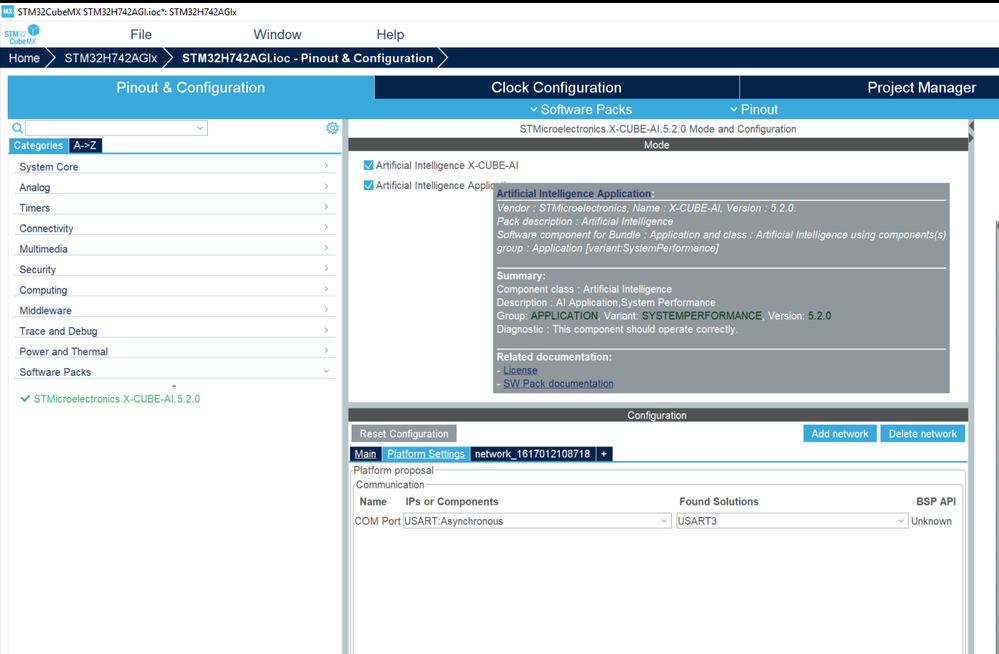Open Pinout dropdown menu
999x654 pixels.
point(754,110)
